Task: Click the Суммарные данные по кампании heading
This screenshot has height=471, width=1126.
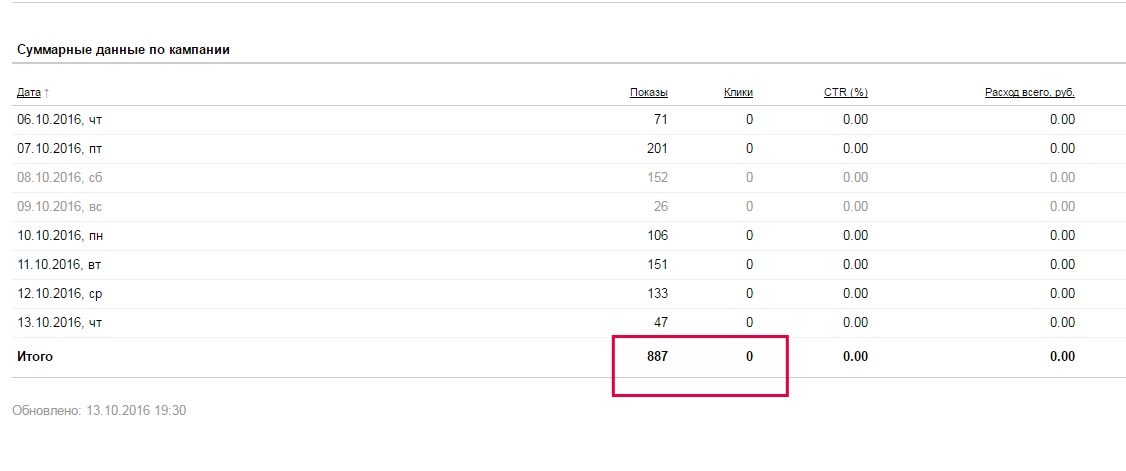Action: [124, 49]
